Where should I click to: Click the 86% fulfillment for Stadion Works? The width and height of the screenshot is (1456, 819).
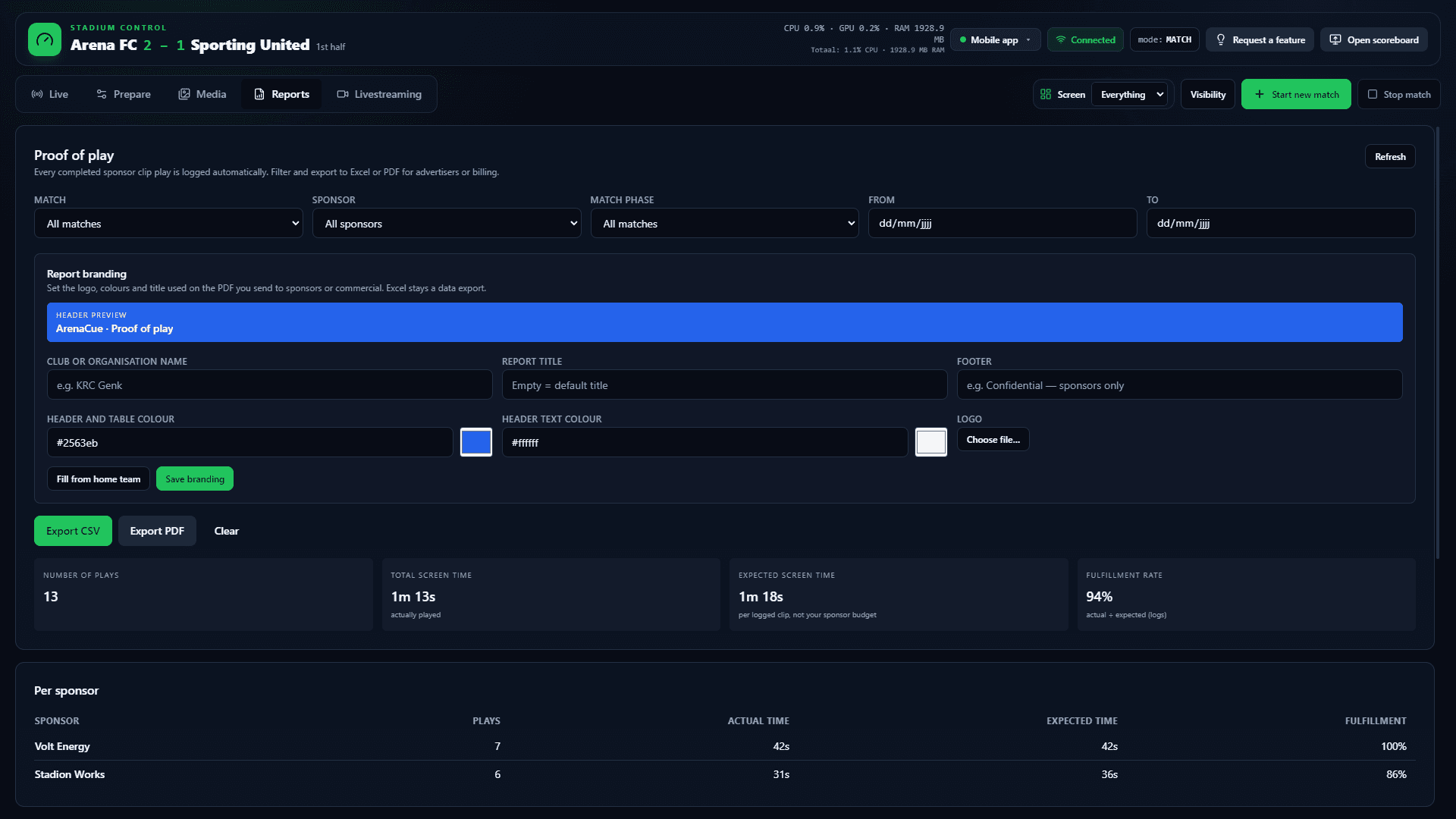point(1396,774)
